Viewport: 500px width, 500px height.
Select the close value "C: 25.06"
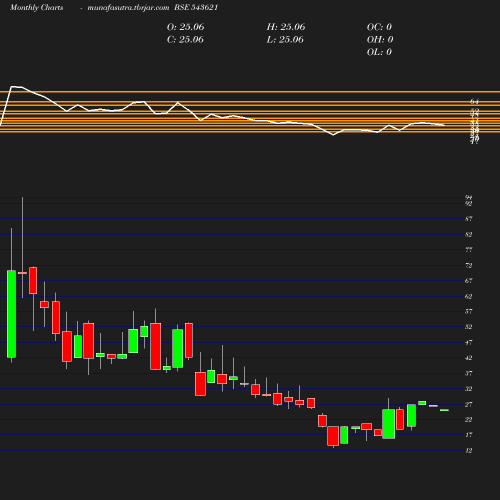click(x=185, y=40)
